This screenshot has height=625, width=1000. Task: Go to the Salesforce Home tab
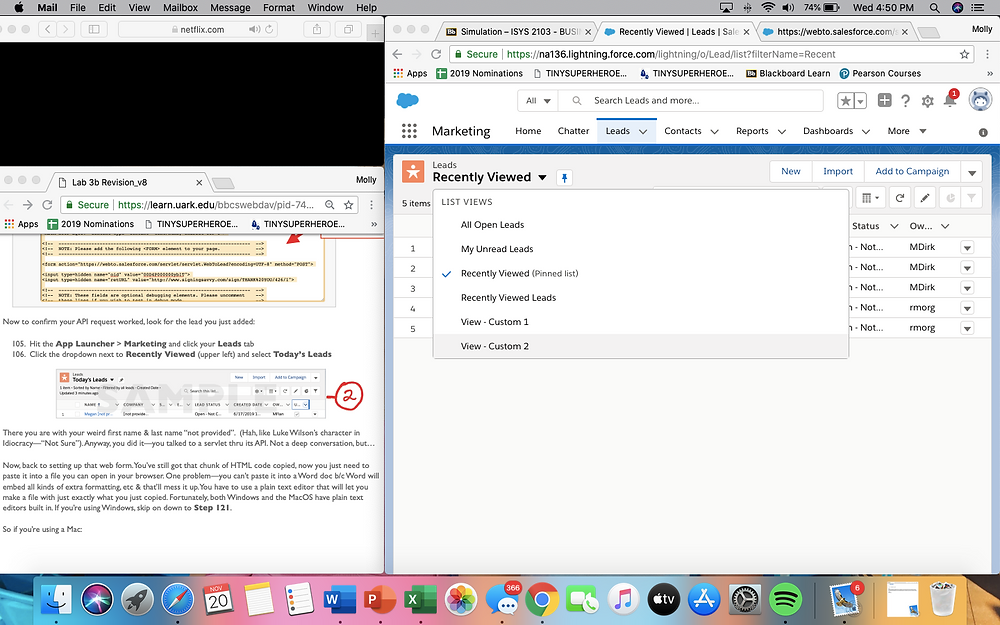527,131
